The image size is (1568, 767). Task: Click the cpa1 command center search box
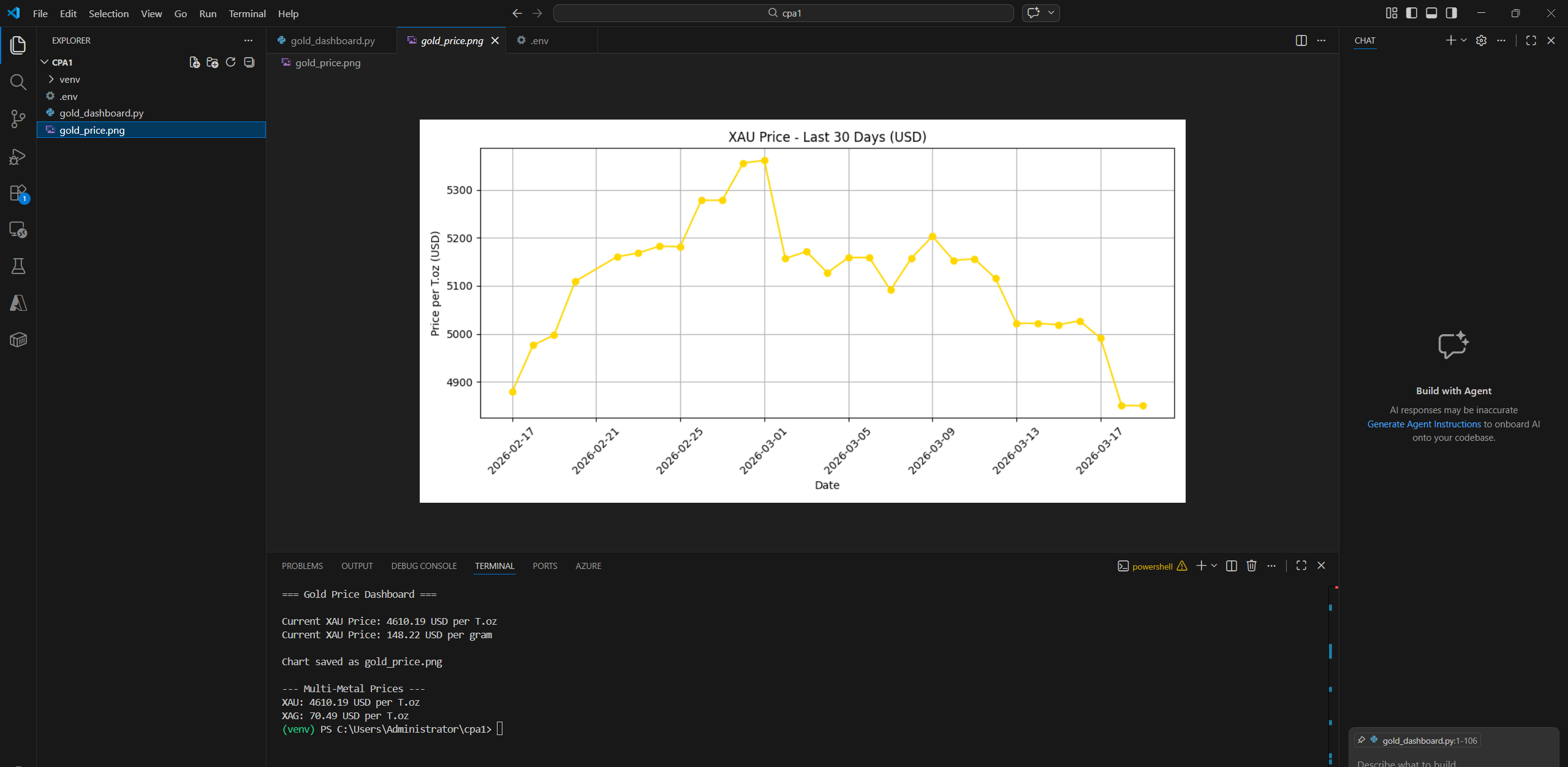click(x=783, y=13)
